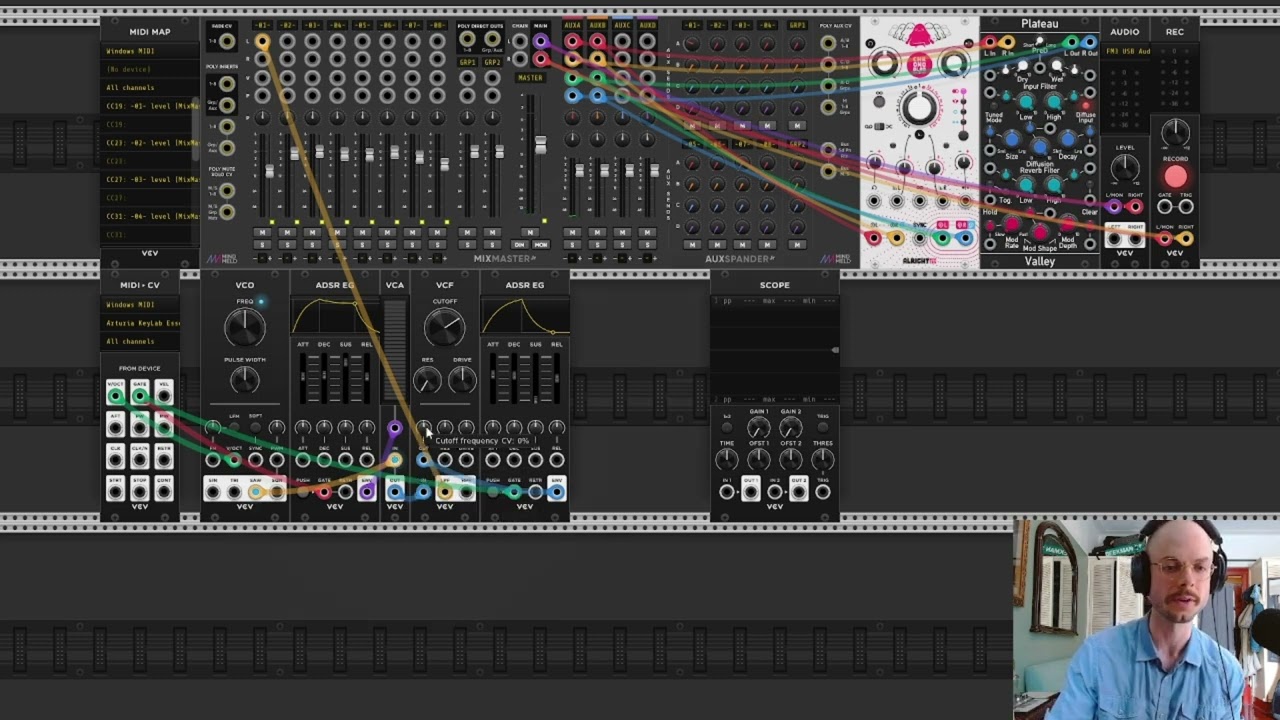Click the TRIG jack on the REC module
Screen dimensions: 1280x720
click(x=1186, y=206)
